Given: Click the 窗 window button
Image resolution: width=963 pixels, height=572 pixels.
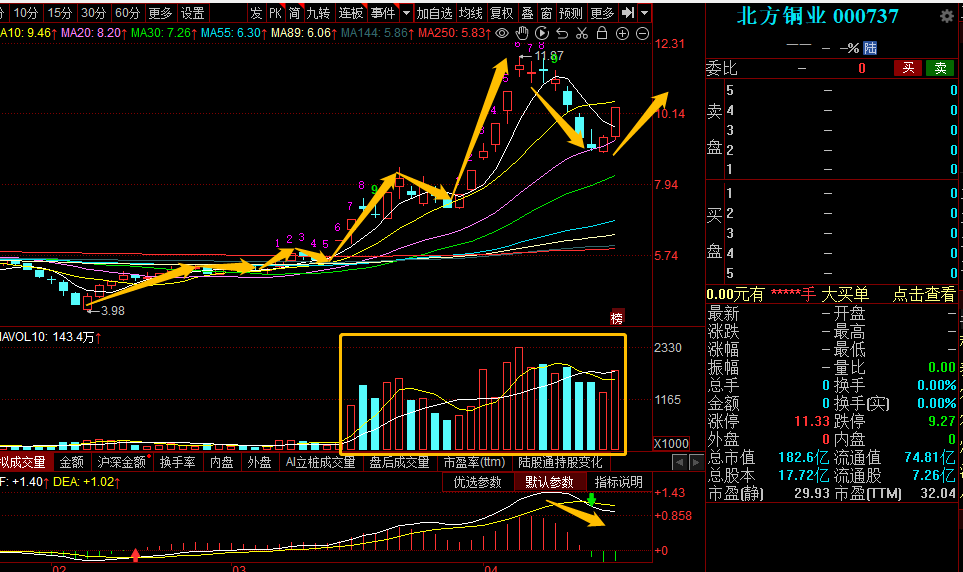Looking at the screenshot, I should pos(547,12).
